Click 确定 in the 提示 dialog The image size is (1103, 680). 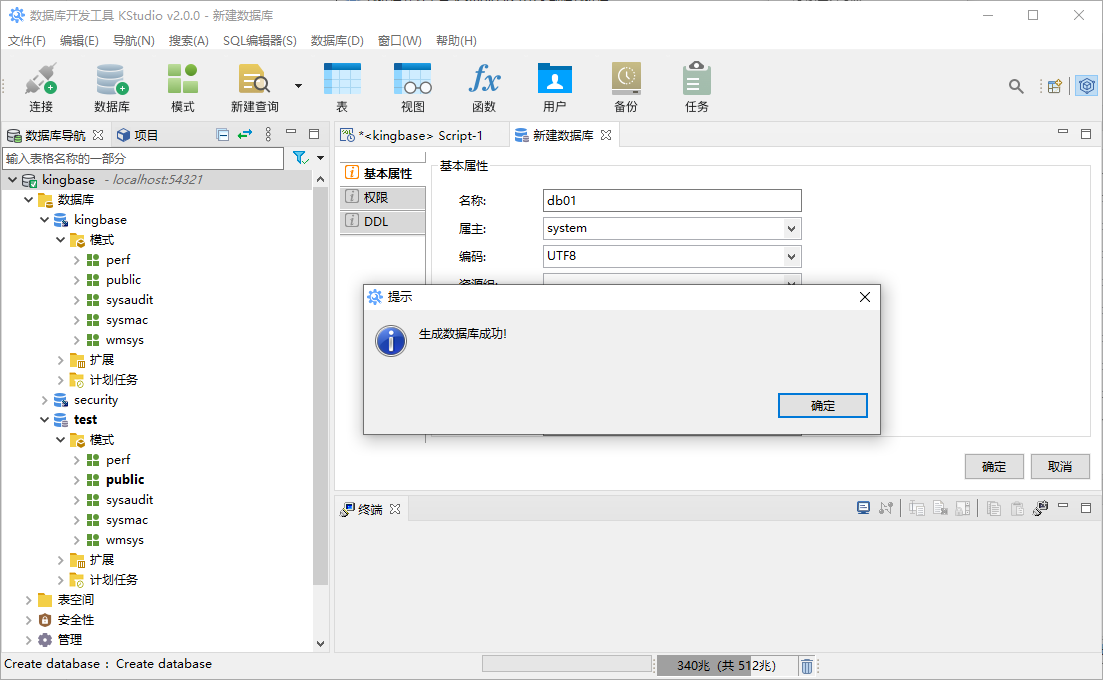822,405
